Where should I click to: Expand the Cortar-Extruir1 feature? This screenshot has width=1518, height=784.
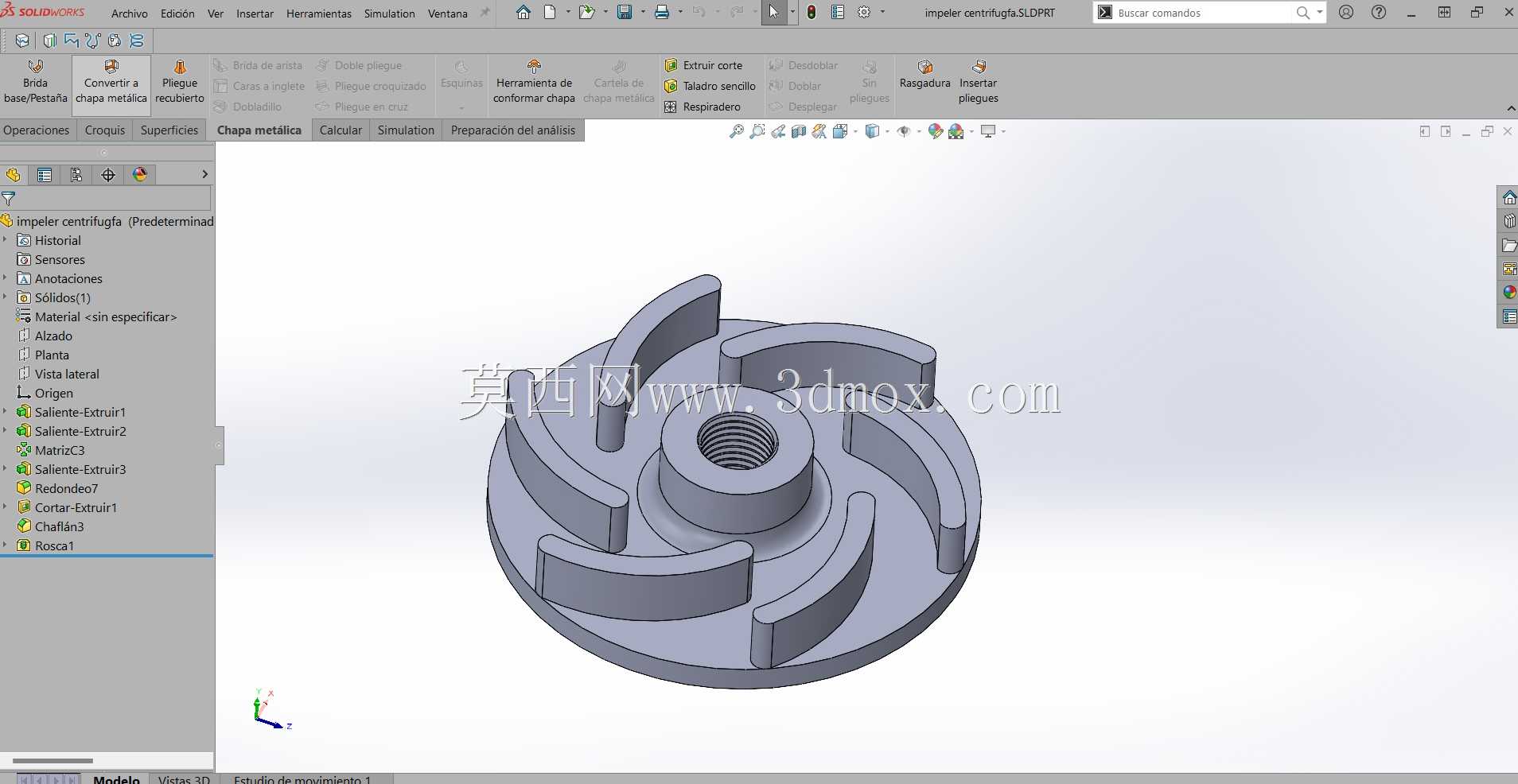click(x=5, y=507)
